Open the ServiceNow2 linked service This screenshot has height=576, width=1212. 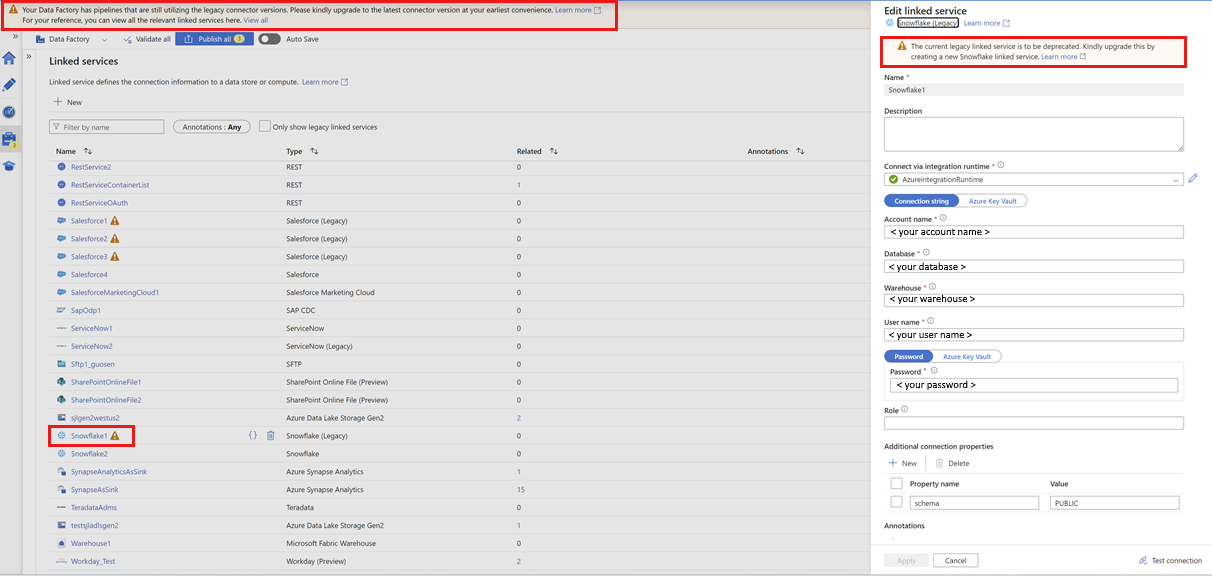[x=92, y=346]
